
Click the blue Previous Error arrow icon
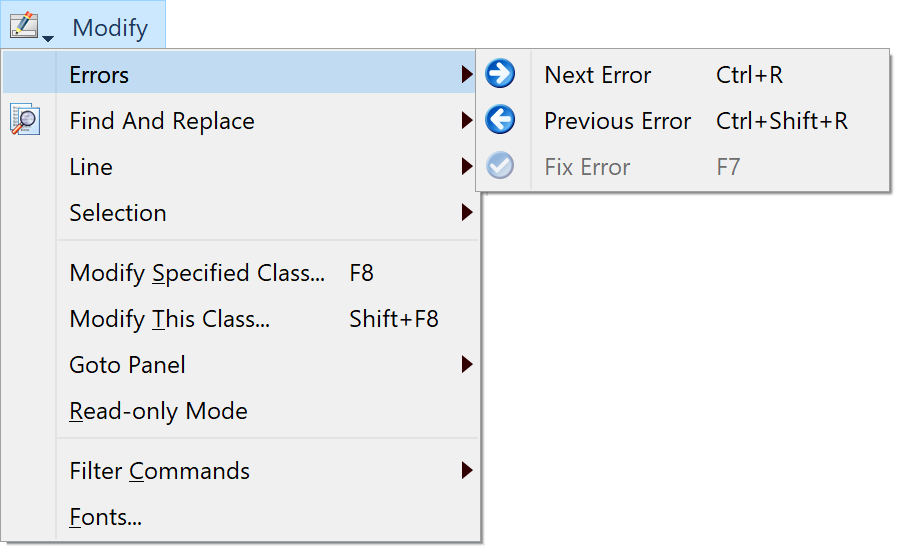[x=500, y=119]
